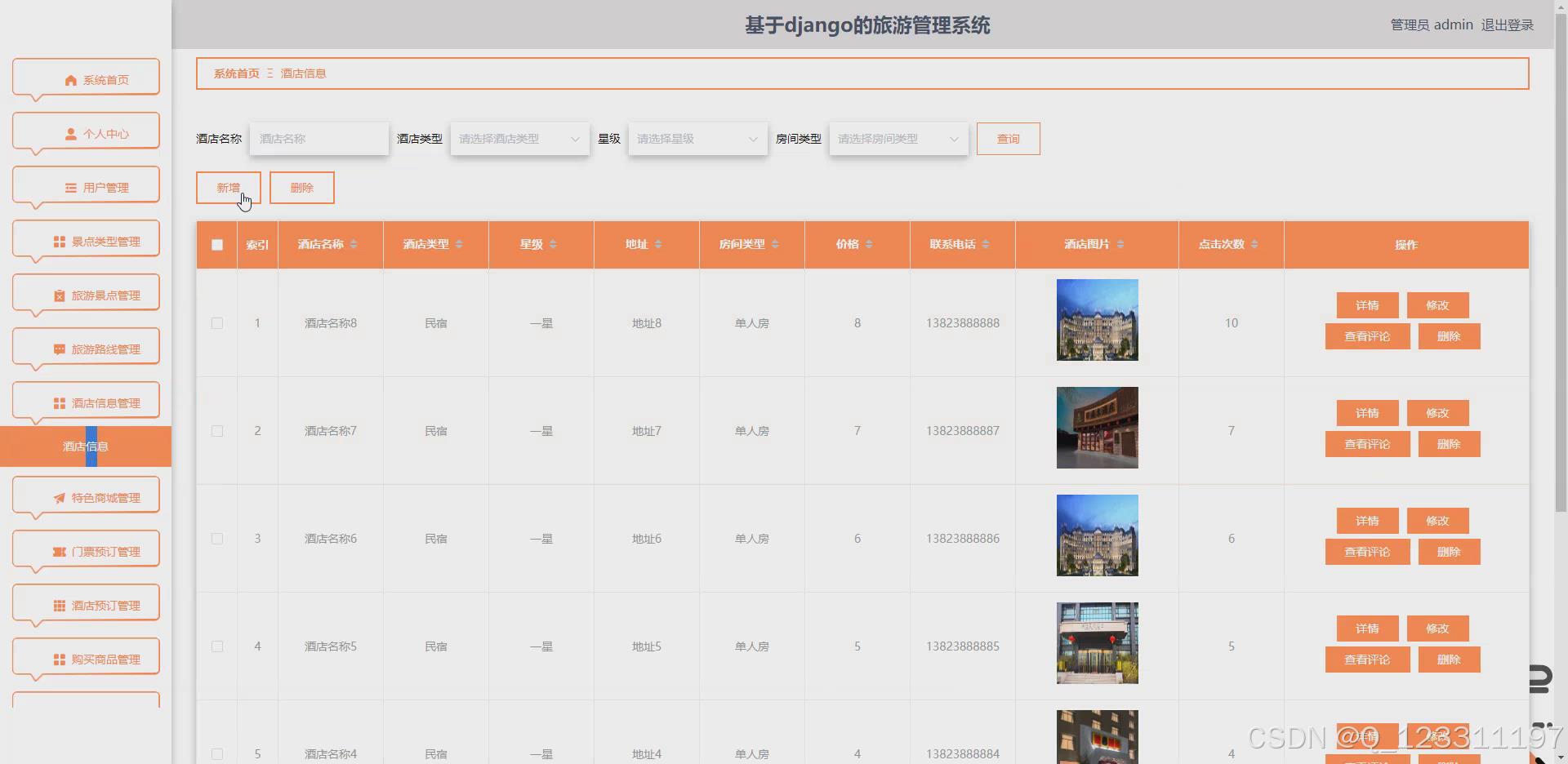
Task: Open 详情 for 酒店名称8
Action: point(1367,305)
